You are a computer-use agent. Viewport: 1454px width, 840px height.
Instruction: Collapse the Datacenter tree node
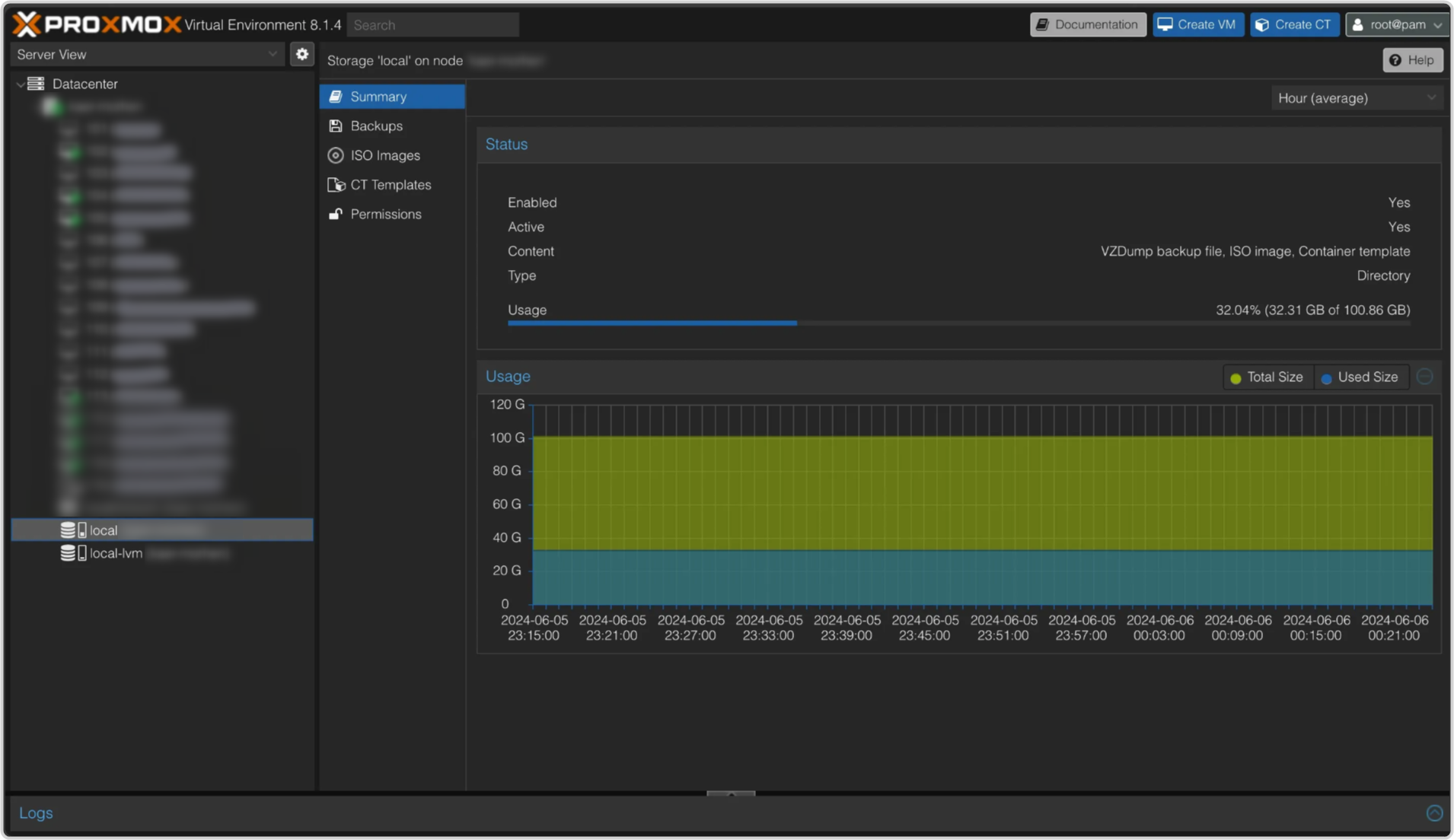pos(20,84)
